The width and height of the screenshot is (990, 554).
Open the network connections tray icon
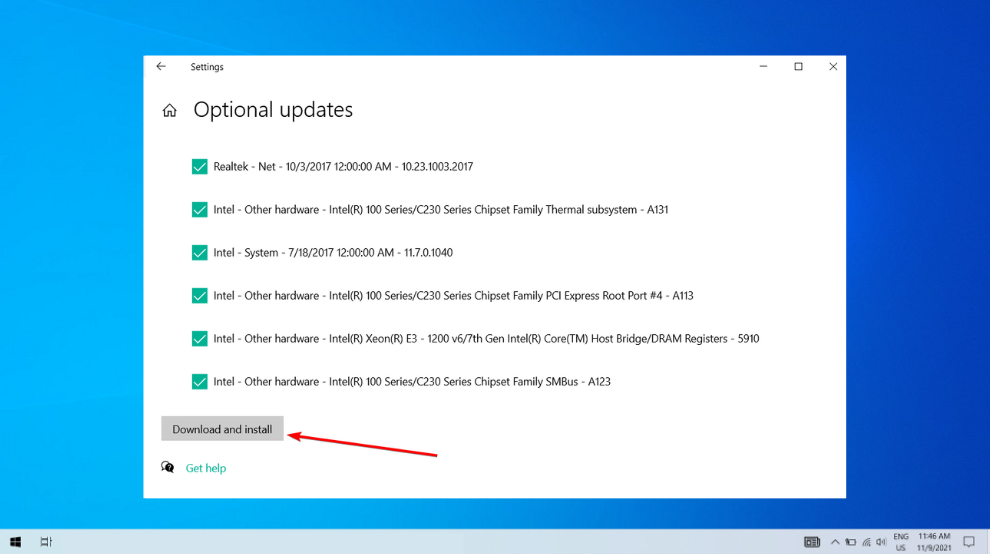tap(866, 542)
